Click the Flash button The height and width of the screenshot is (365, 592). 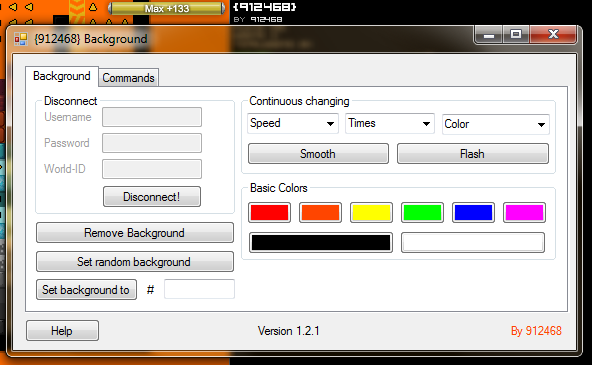coord(473,154)
